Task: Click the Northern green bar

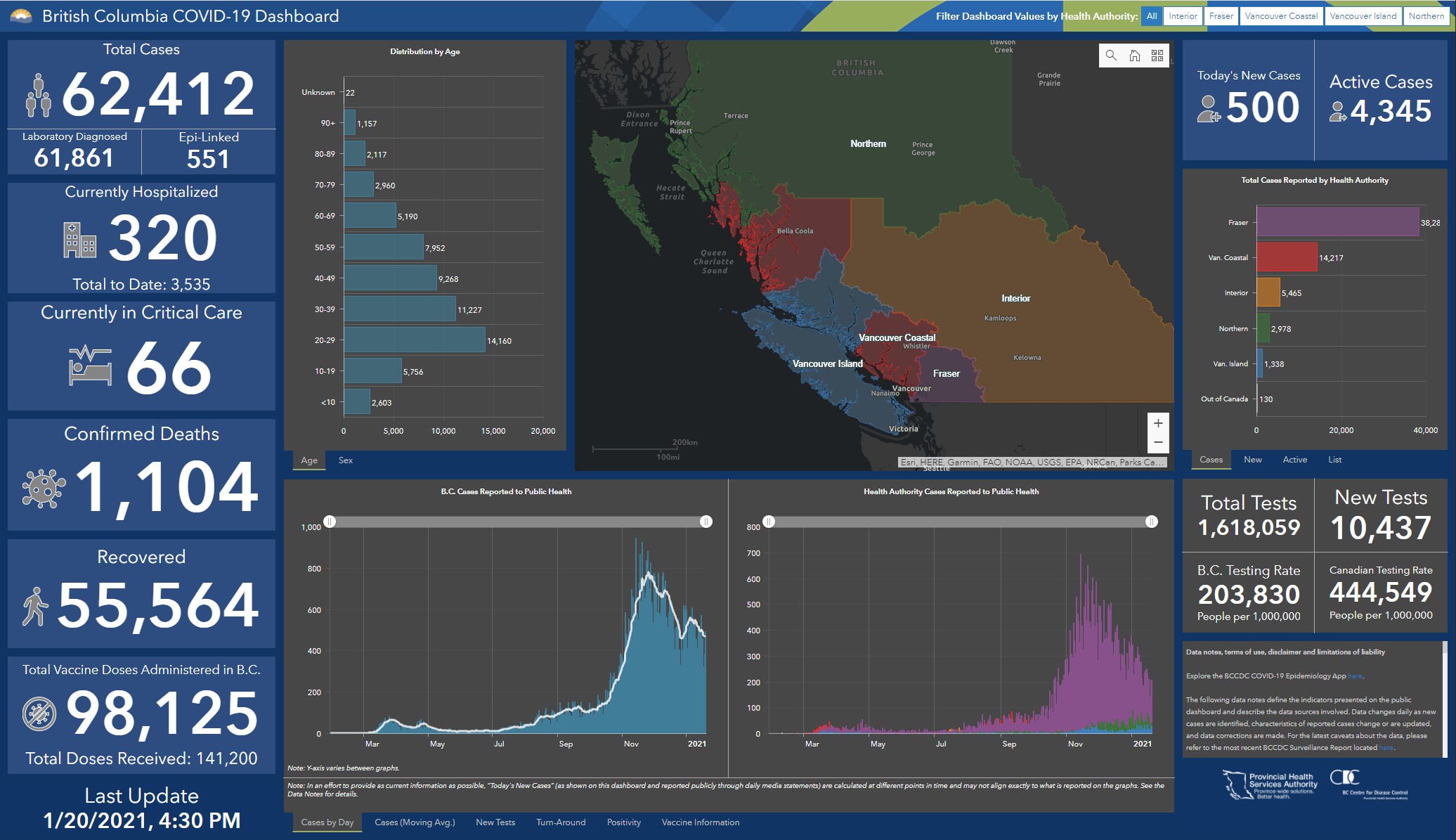Action: coord(1263,328)
